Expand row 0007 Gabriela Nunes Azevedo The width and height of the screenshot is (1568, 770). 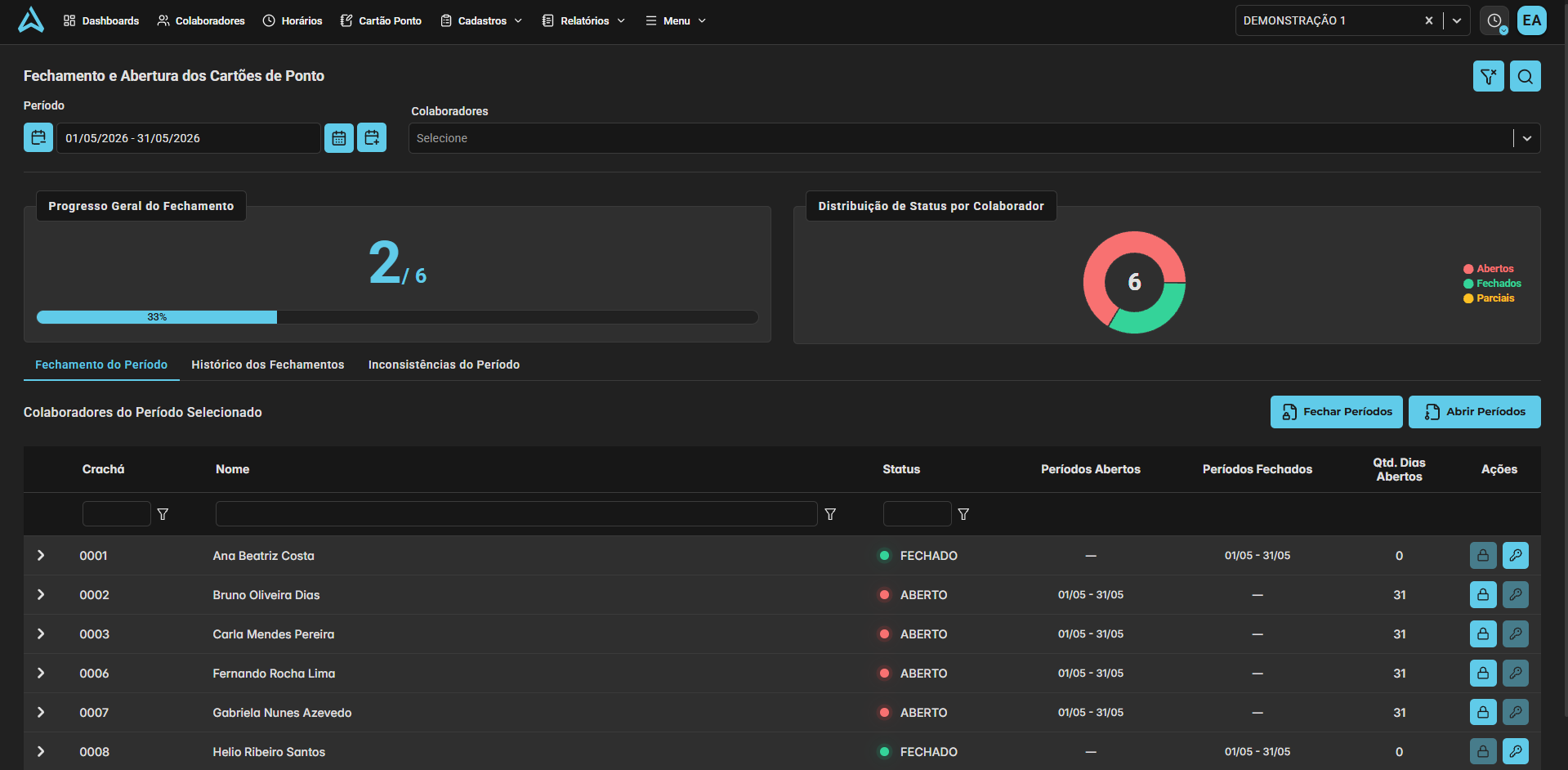[x=41, y=712]
